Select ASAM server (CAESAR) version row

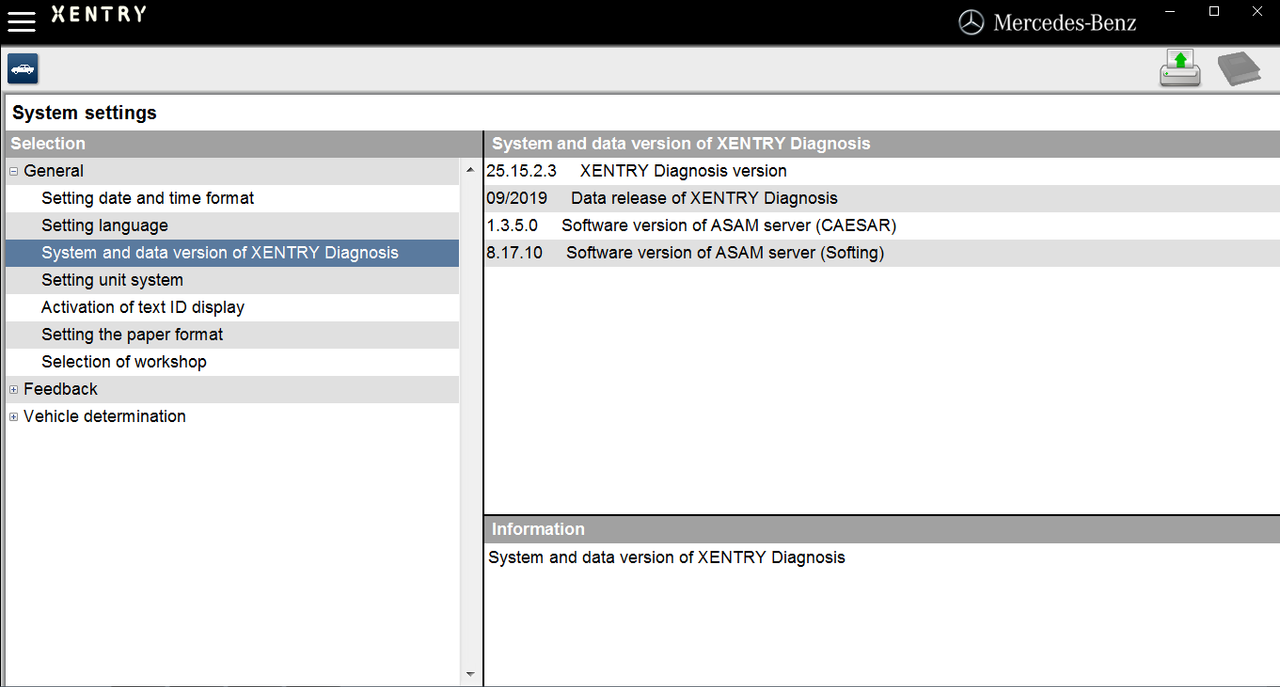coord(882,225)
